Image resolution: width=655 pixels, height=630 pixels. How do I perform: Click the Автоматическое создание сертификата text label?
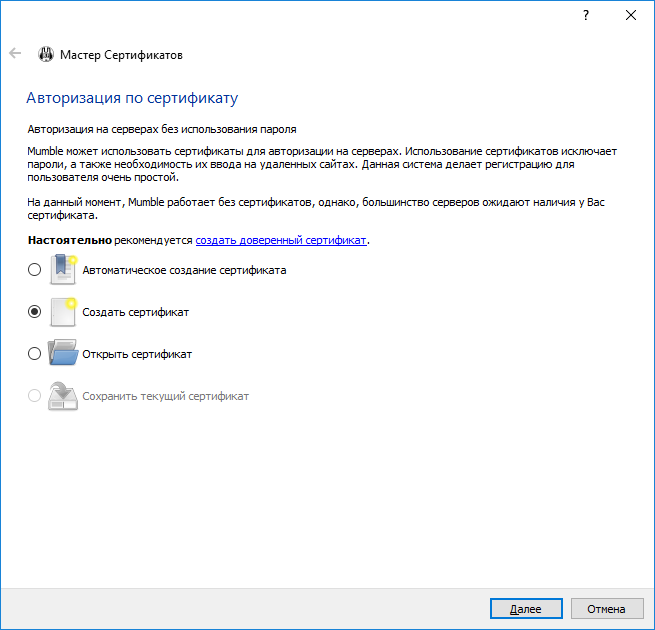184,270
